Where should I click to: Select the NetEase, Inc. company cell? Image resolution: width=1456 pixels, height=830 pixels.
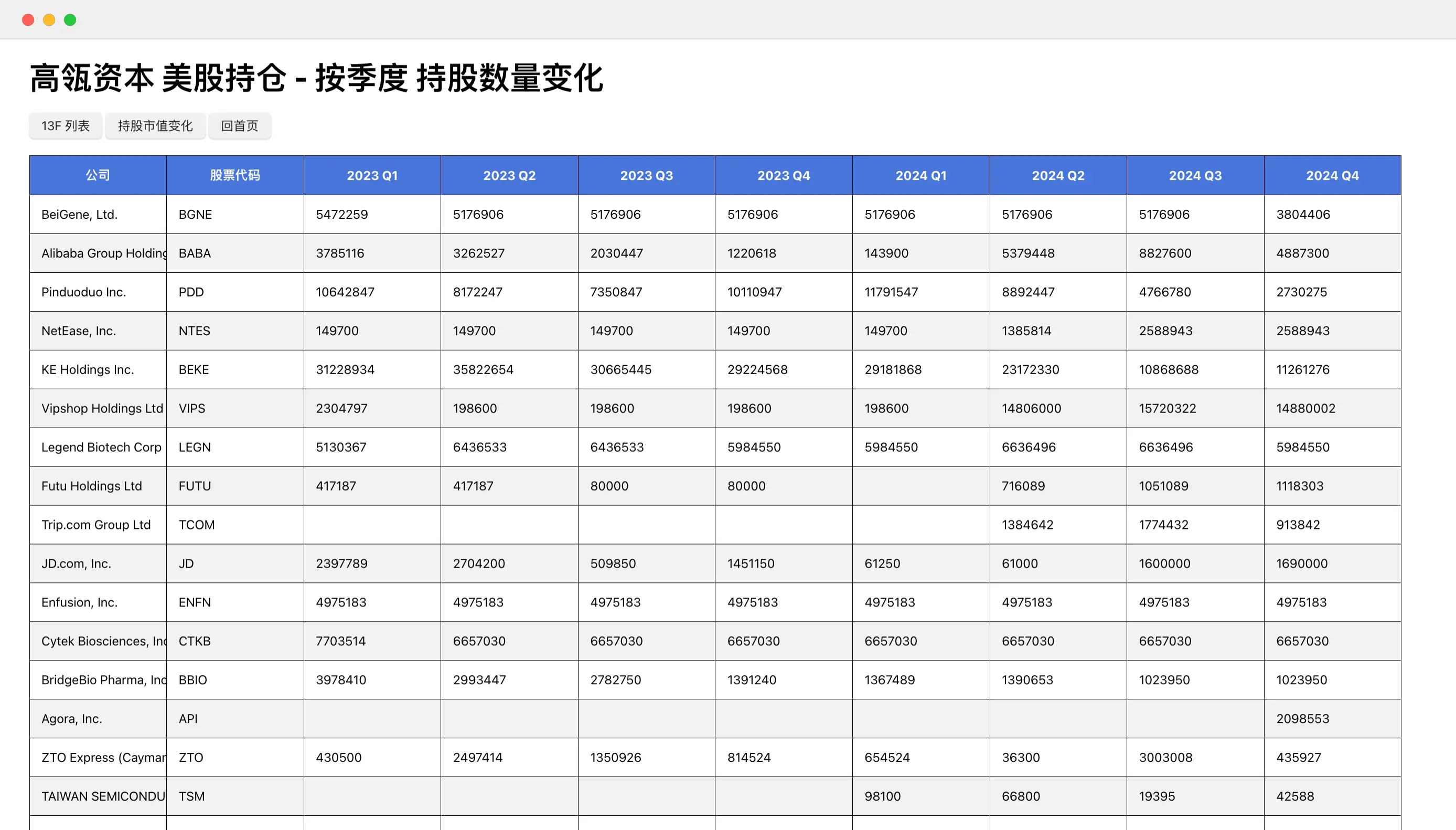coord(98,331)
